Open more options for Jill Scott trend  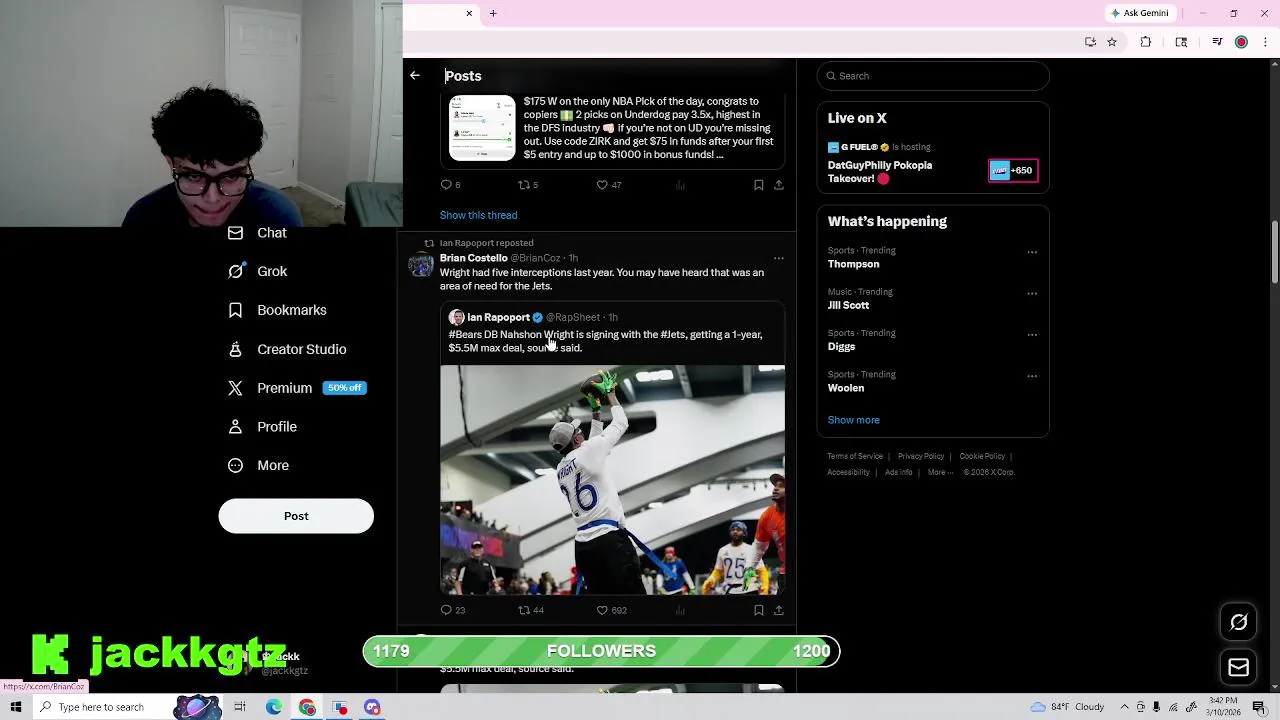[1032, 293]
